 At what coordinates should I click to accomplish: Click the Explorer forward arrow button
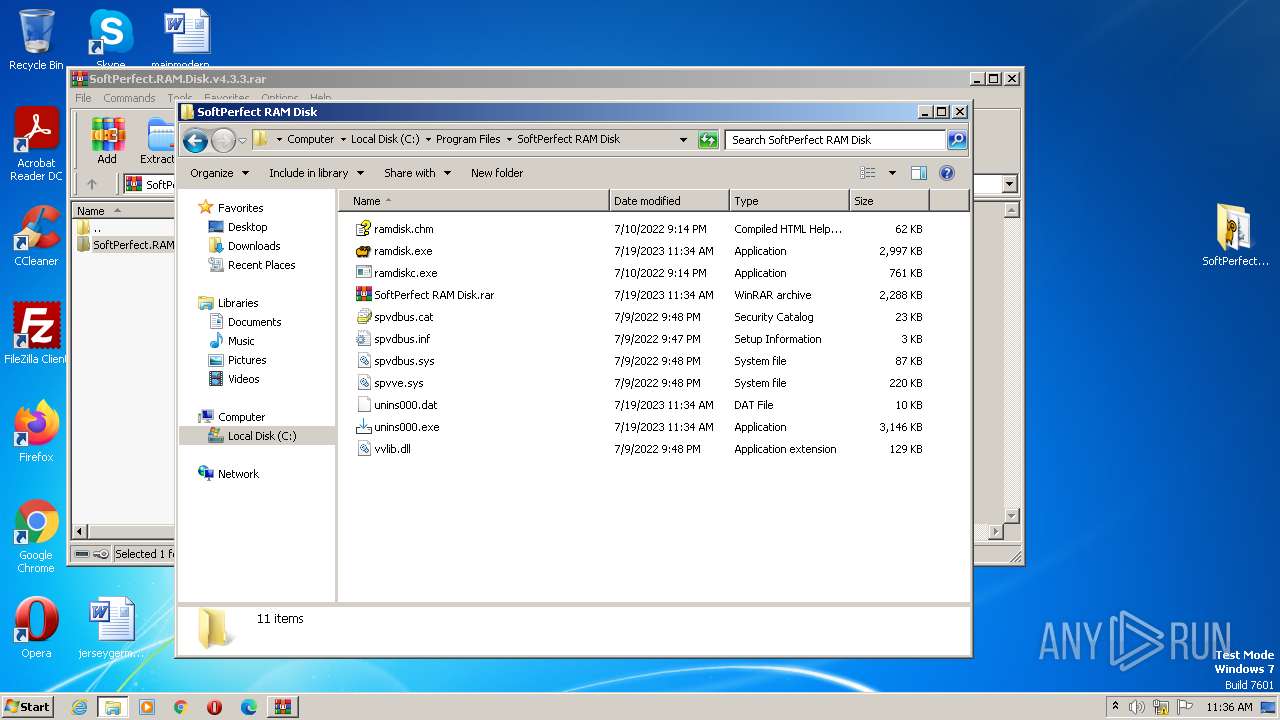pos(223,140)
